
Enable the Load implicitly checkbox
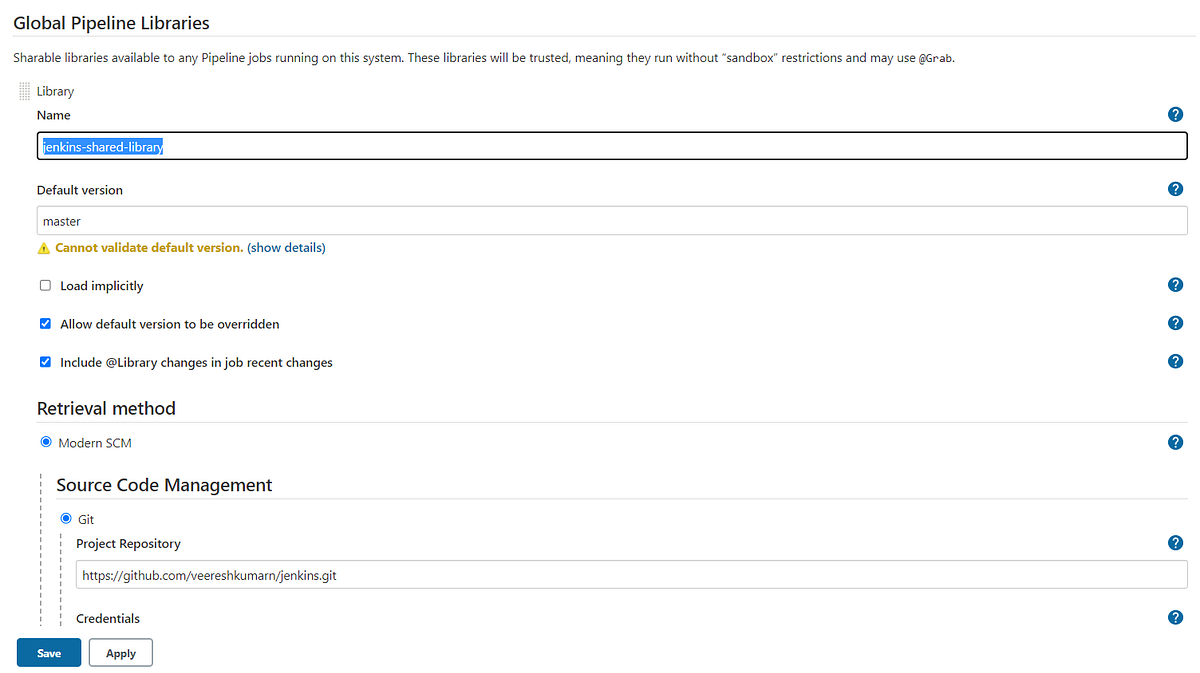(x=45, y=285)
